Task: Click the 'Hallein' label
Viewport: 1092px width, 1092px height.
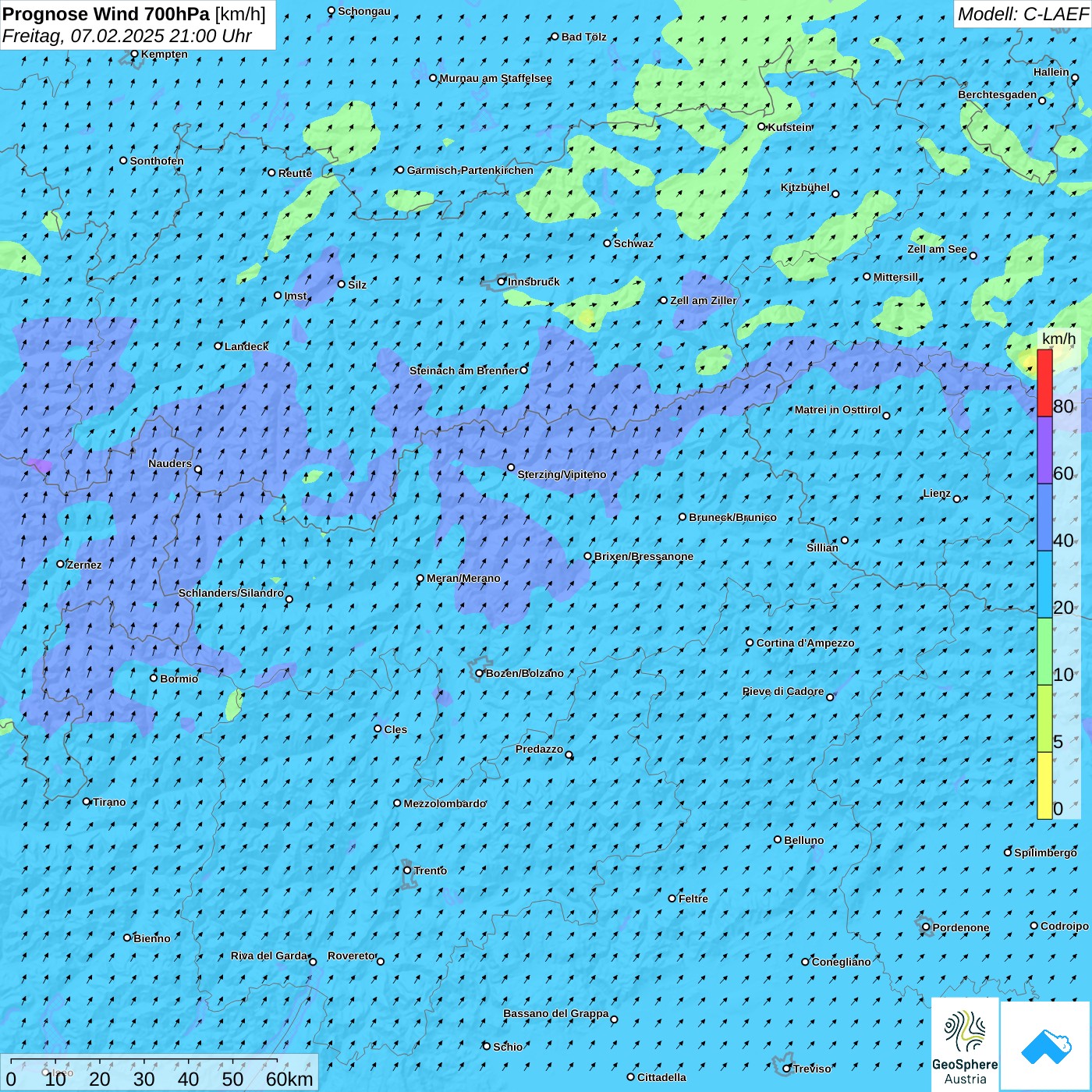Action: click(1051, 72)
